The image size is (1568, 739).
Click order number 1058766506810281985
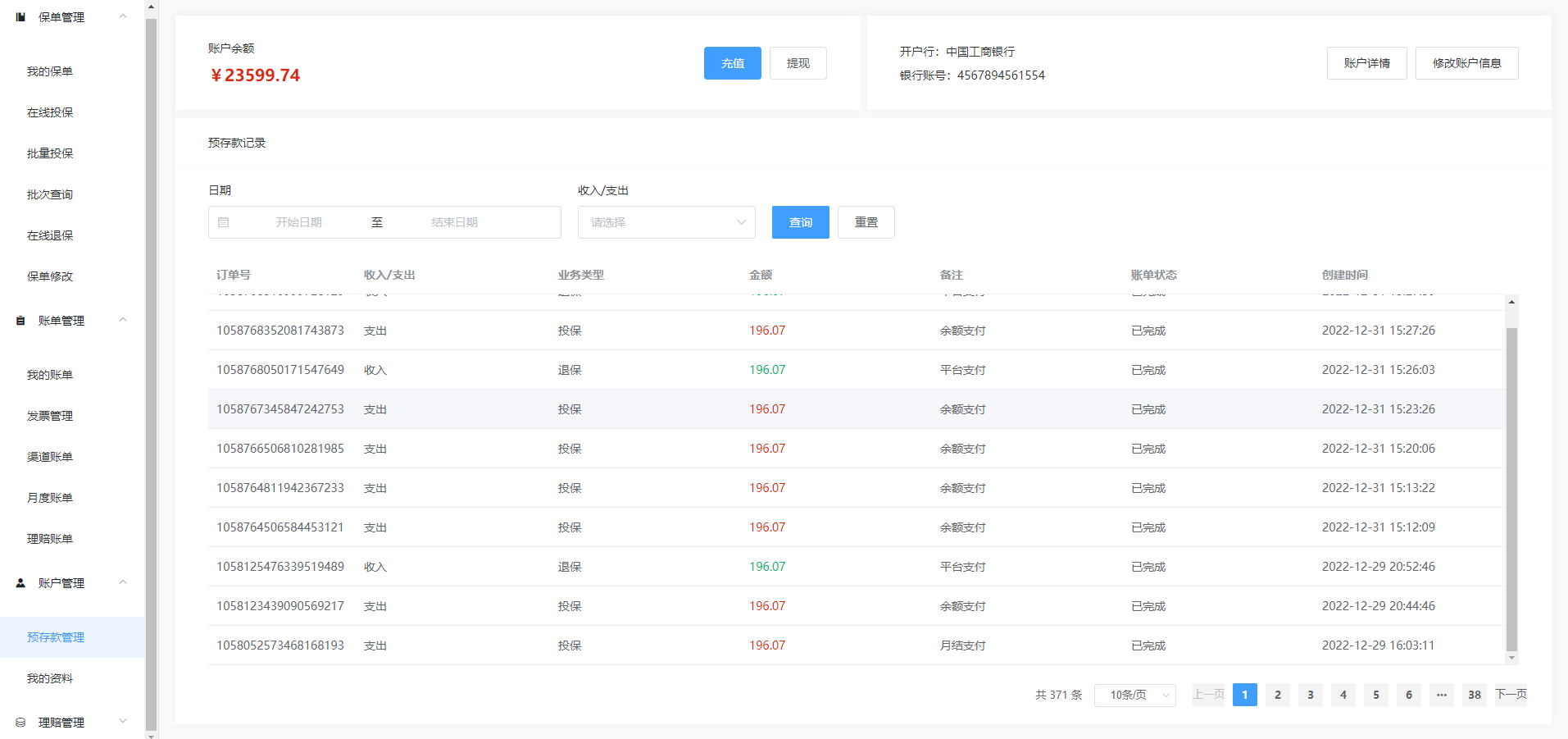(280, 449)
